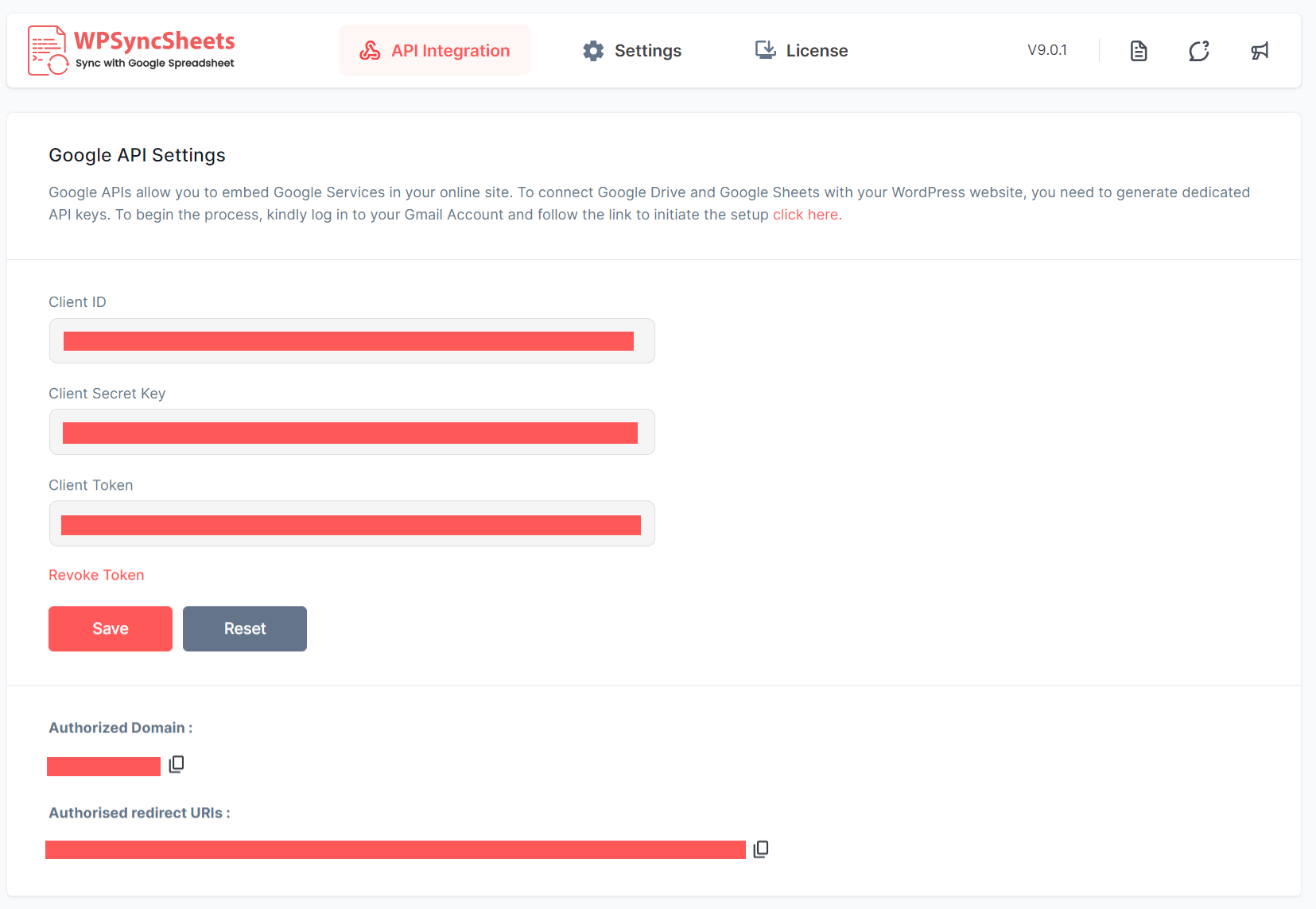Focus the Client Secret Key field
The height and width of the screenshot is (909, 1316).
pyautogui.click(x=352, y=433)
